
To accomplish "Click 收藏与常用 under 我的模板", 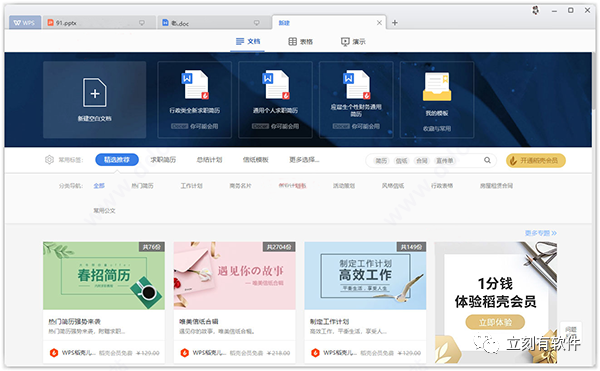I will pos(437,129).
